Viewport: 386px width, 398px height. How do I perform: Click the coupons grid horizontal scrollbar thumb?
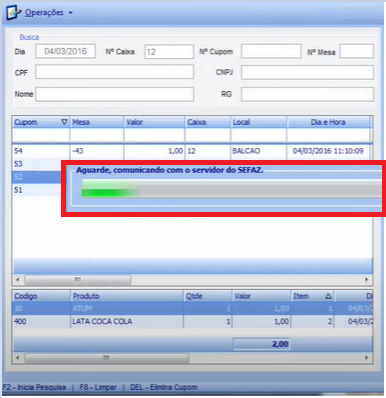tap(78, 280)
